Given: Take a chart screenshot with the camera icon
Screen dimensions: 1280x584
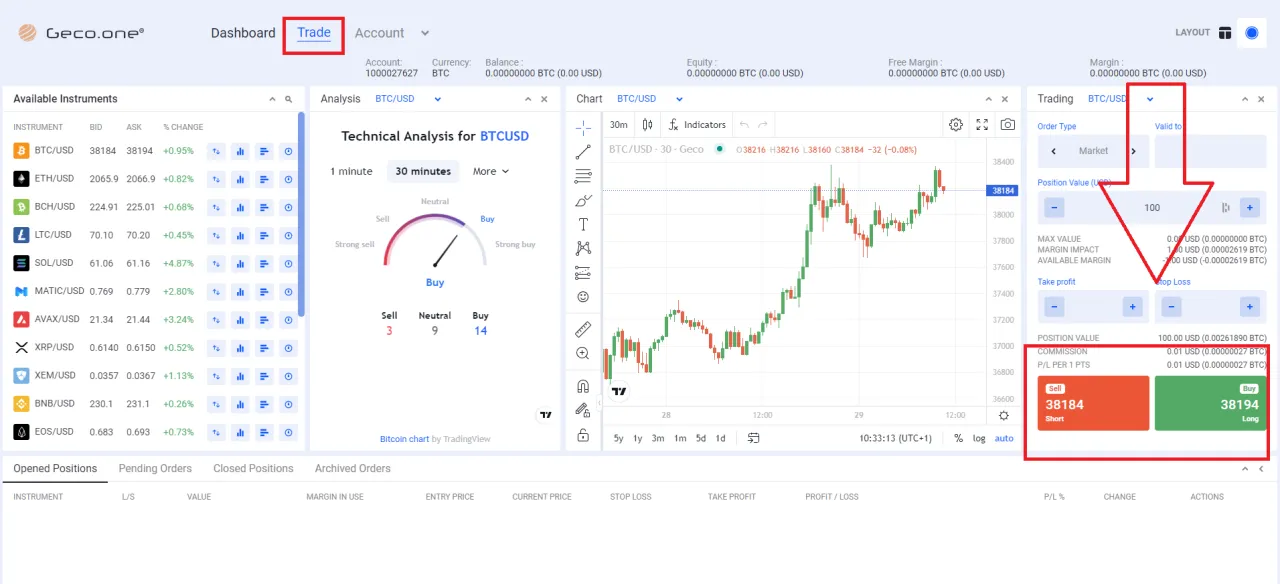Looking at the screenshot, I should (1009, 124).
